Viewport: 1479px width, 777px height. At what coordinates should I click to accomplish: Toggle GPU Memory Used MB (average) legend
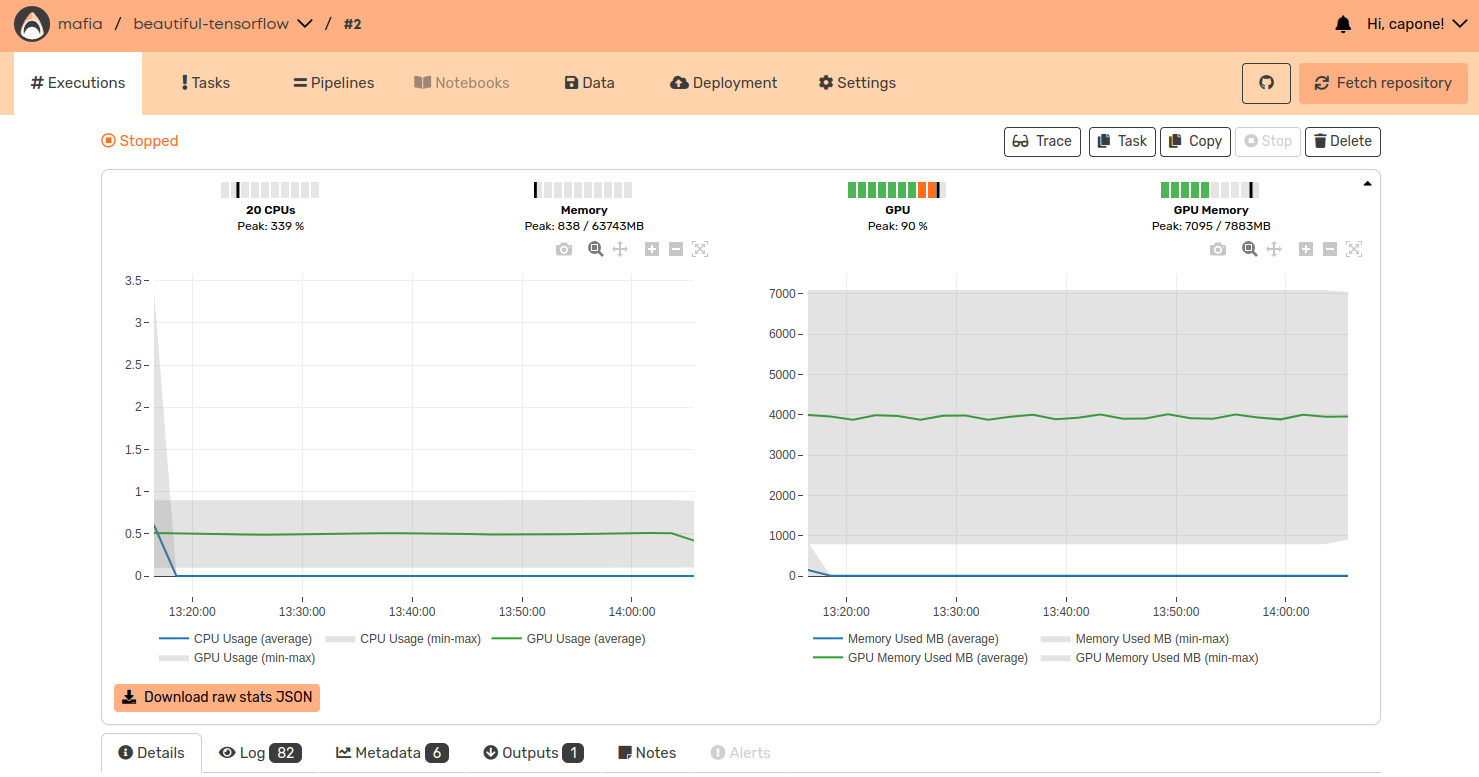[x=921, y=658]
